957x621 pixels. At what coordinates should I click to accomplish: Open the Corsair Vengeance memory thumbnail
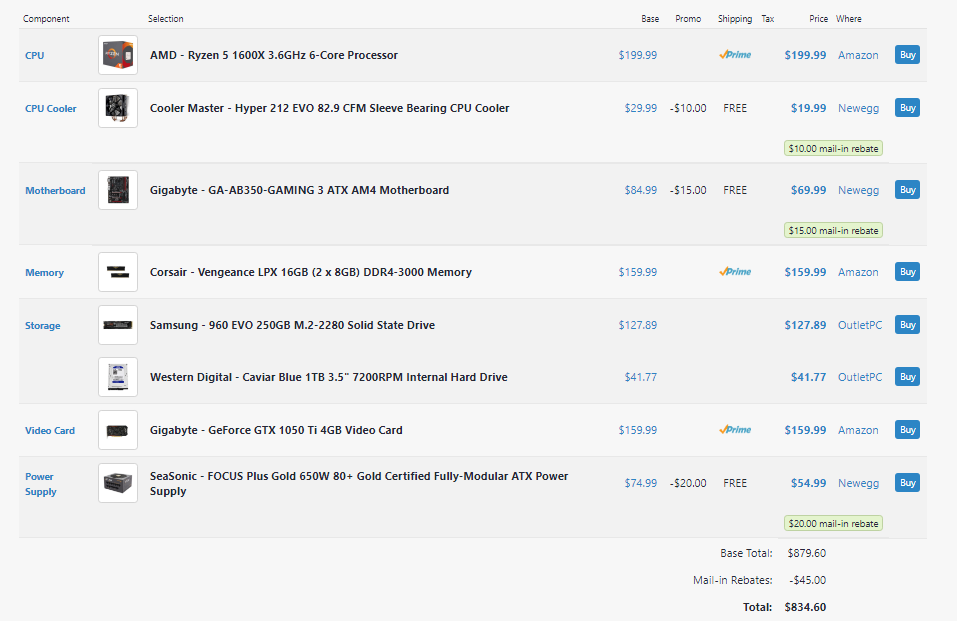pyautogui.click(x=118, y=272)
